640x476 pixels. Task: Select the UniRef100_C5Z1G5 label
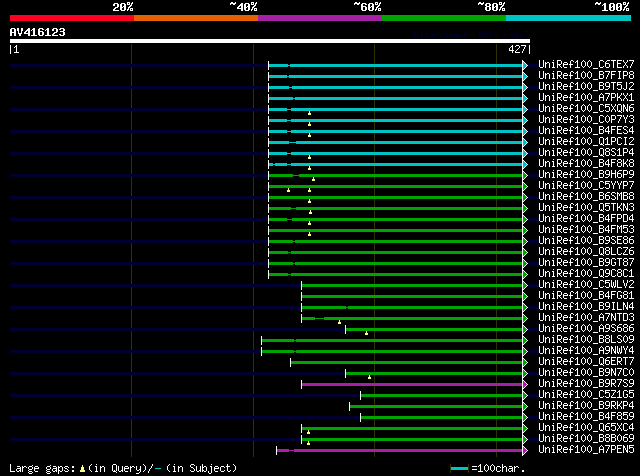point(586,395)
